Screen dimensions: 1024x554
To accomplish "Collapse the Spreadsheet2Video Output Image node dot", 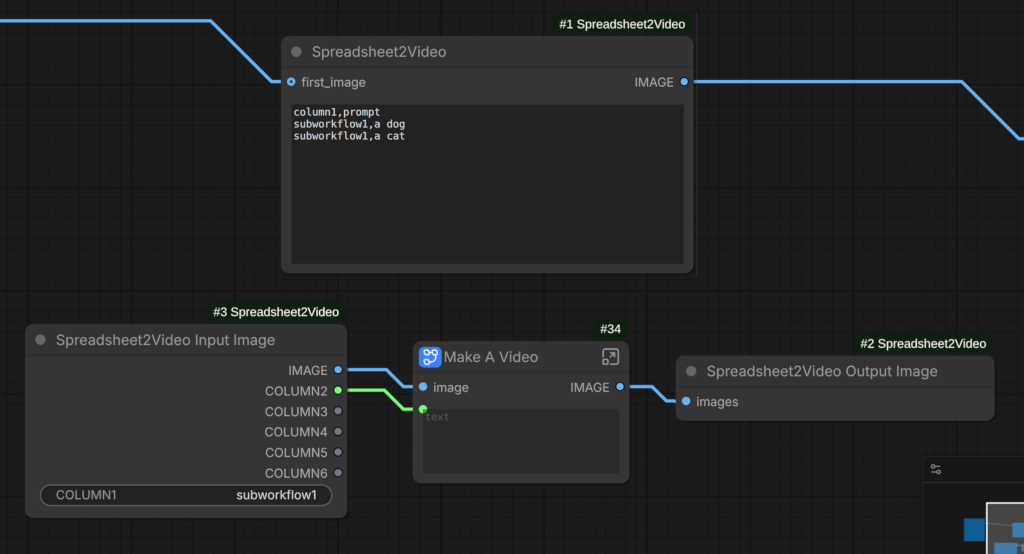I will click(x=691, y=371).
